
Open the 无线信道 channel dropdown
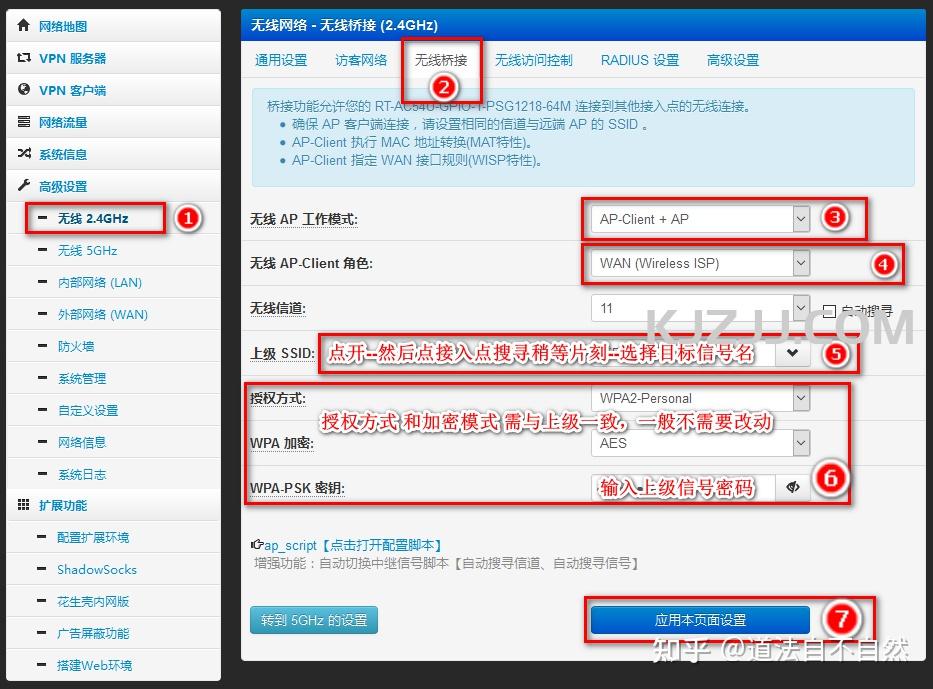pos(700,308)
